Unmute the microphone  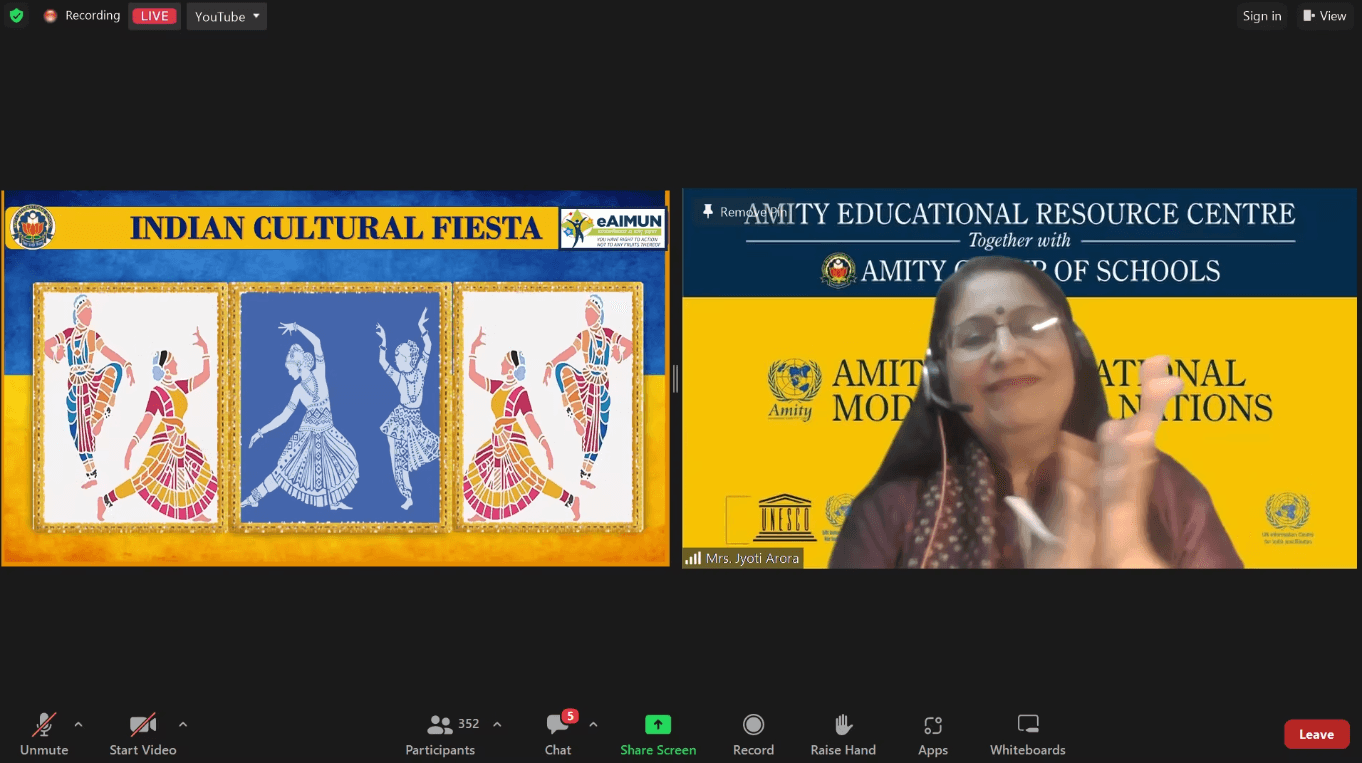(x=44, y=734)
